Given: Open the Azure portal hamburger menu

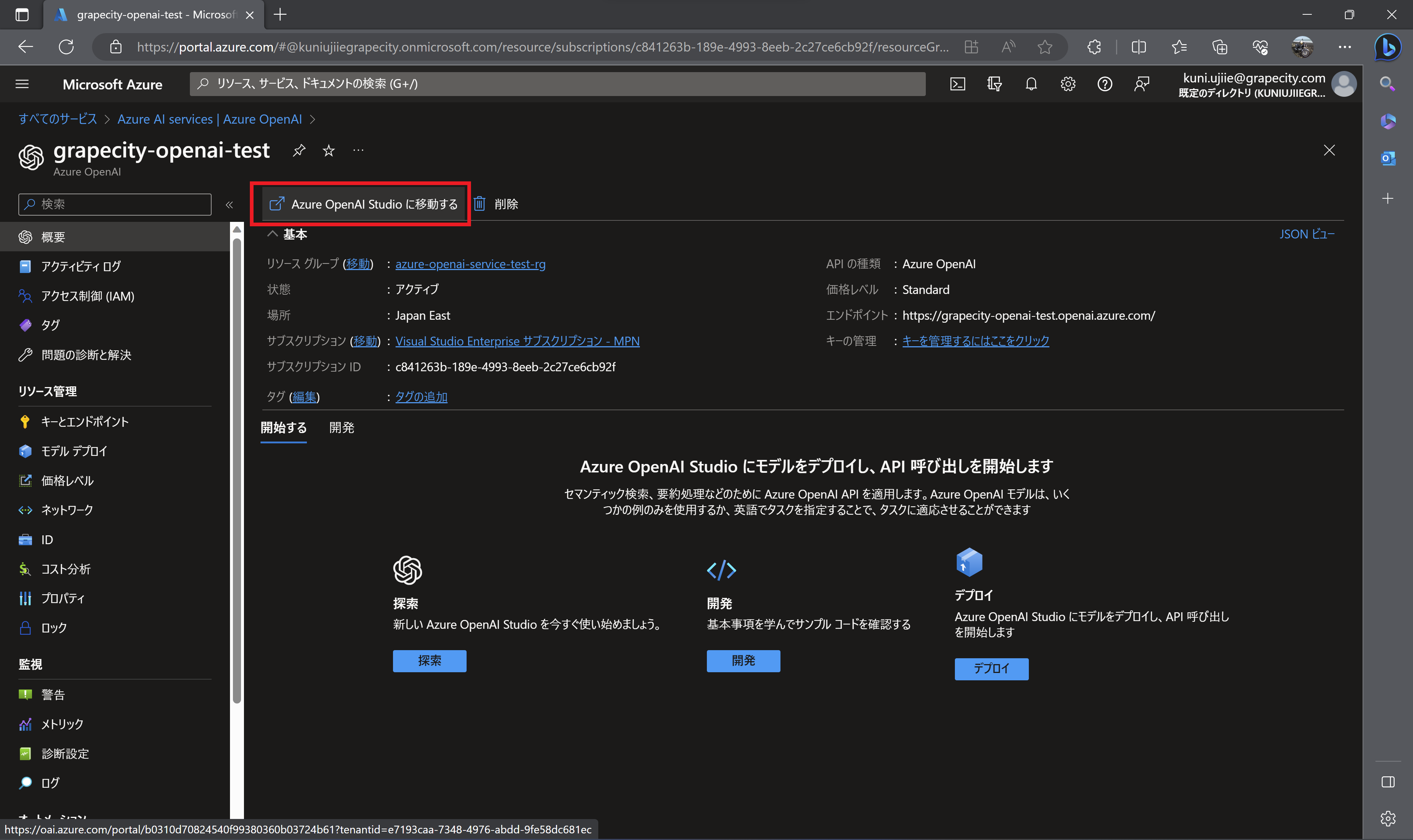Looking at the screenshot, I should [x=22, y=84].
